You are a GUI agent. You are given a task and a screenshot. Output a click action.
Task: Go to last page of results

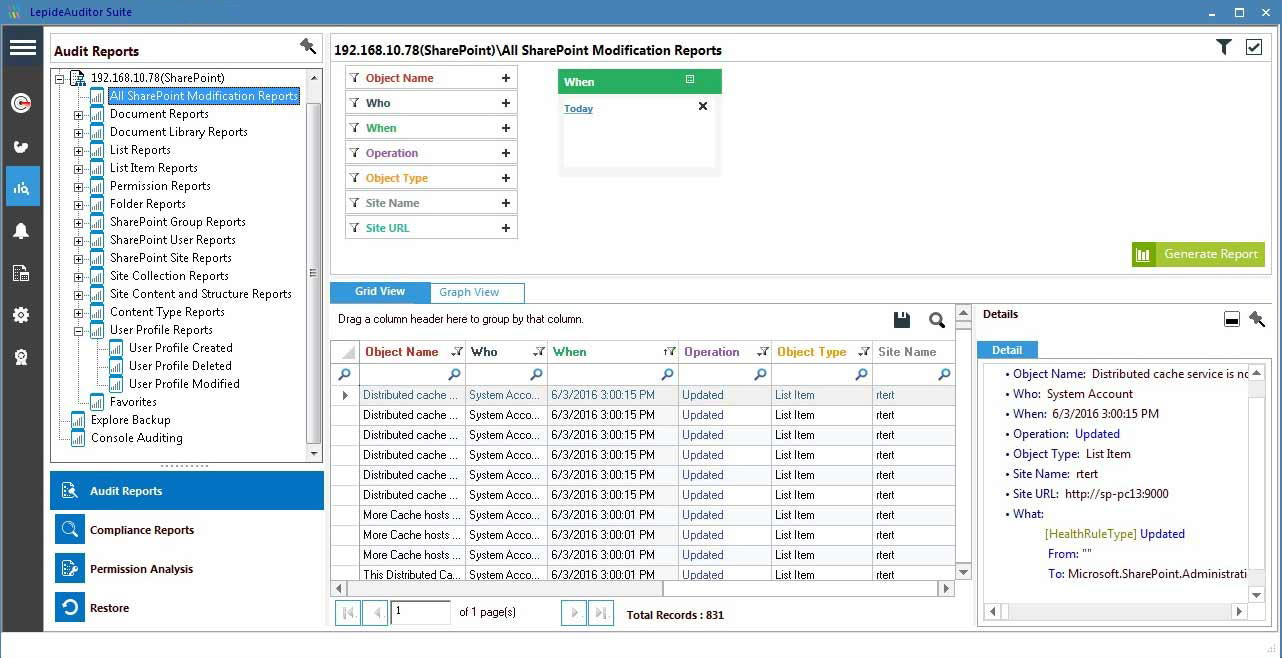601,613
